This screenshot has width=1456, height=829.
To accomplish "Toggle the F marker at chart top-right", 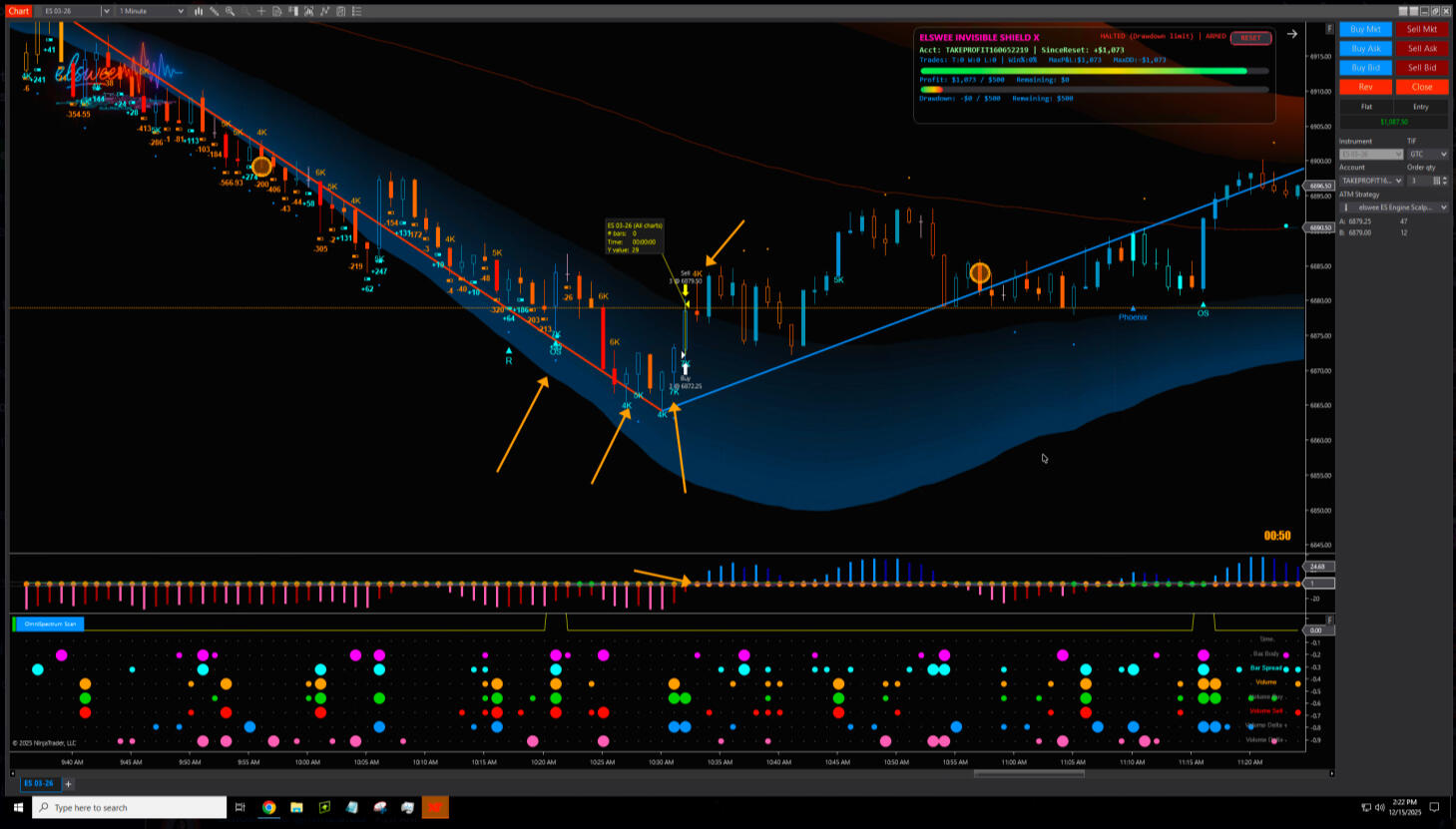I will [x=1329, y=28].
